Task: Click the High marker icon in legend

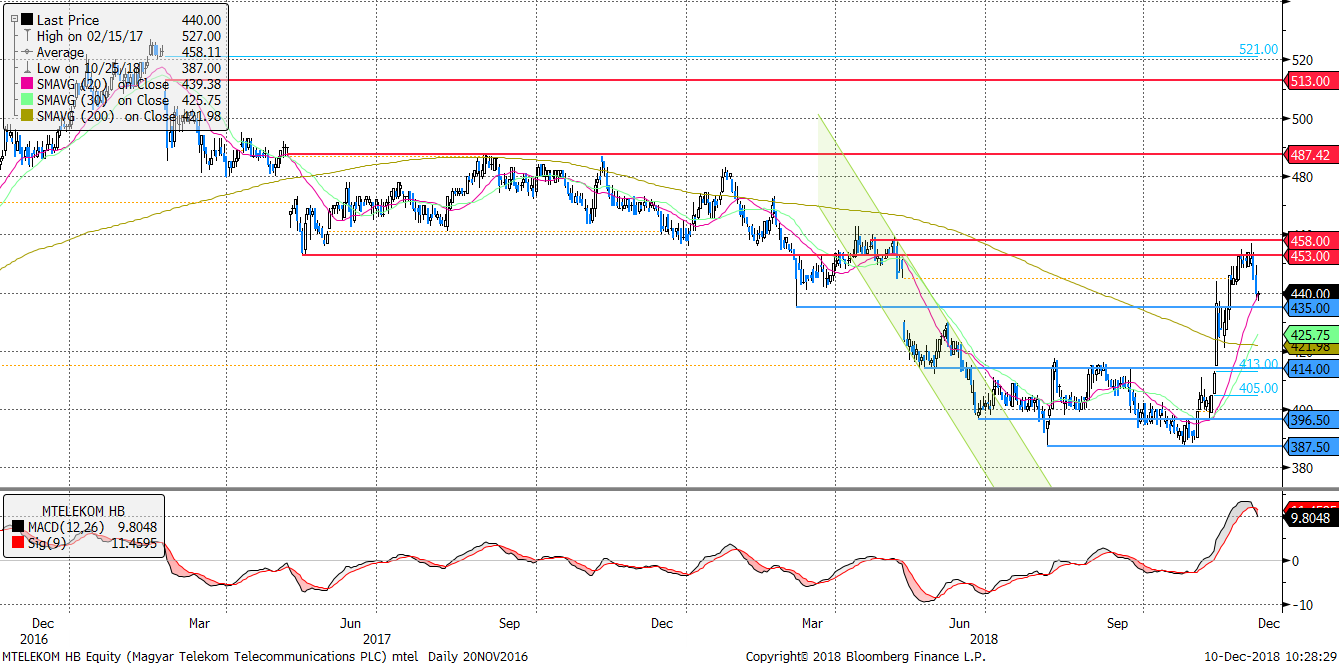Action: click(26, 36)
